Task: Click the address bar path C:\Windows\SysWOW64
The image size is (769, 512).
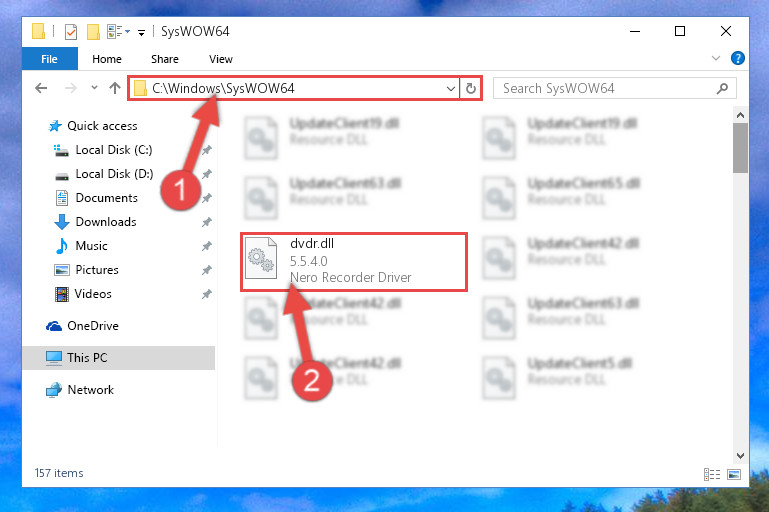Action: pos(223,88)
